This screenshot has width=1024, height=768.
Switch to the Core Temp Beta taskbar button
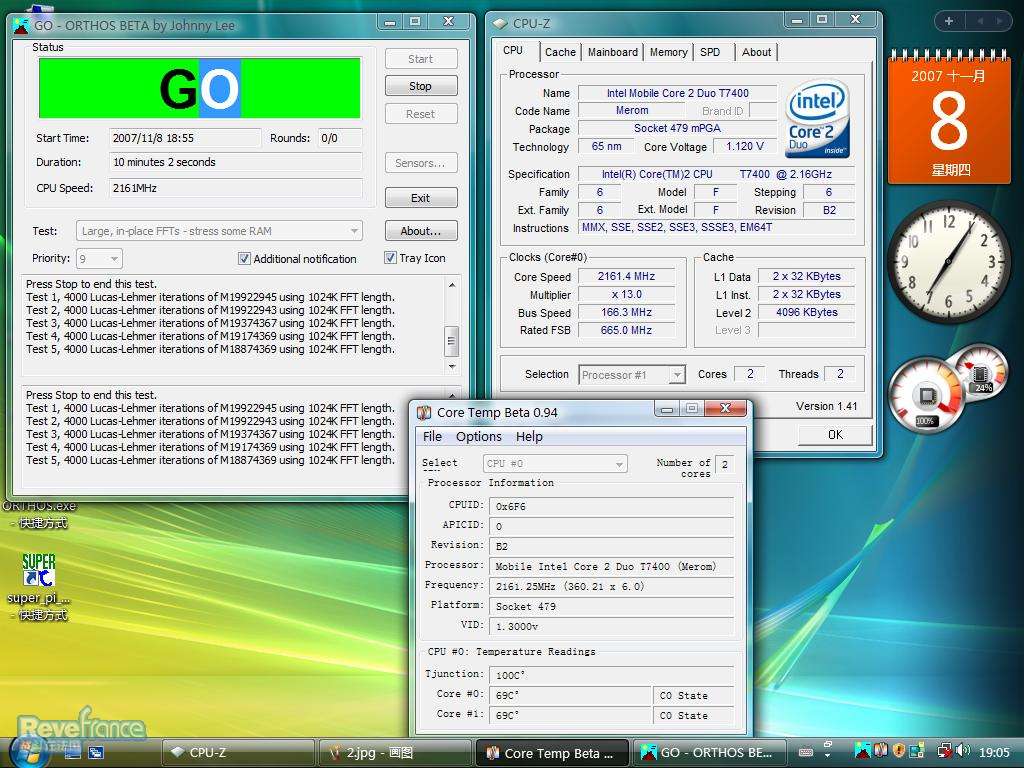tap(552, 753)
